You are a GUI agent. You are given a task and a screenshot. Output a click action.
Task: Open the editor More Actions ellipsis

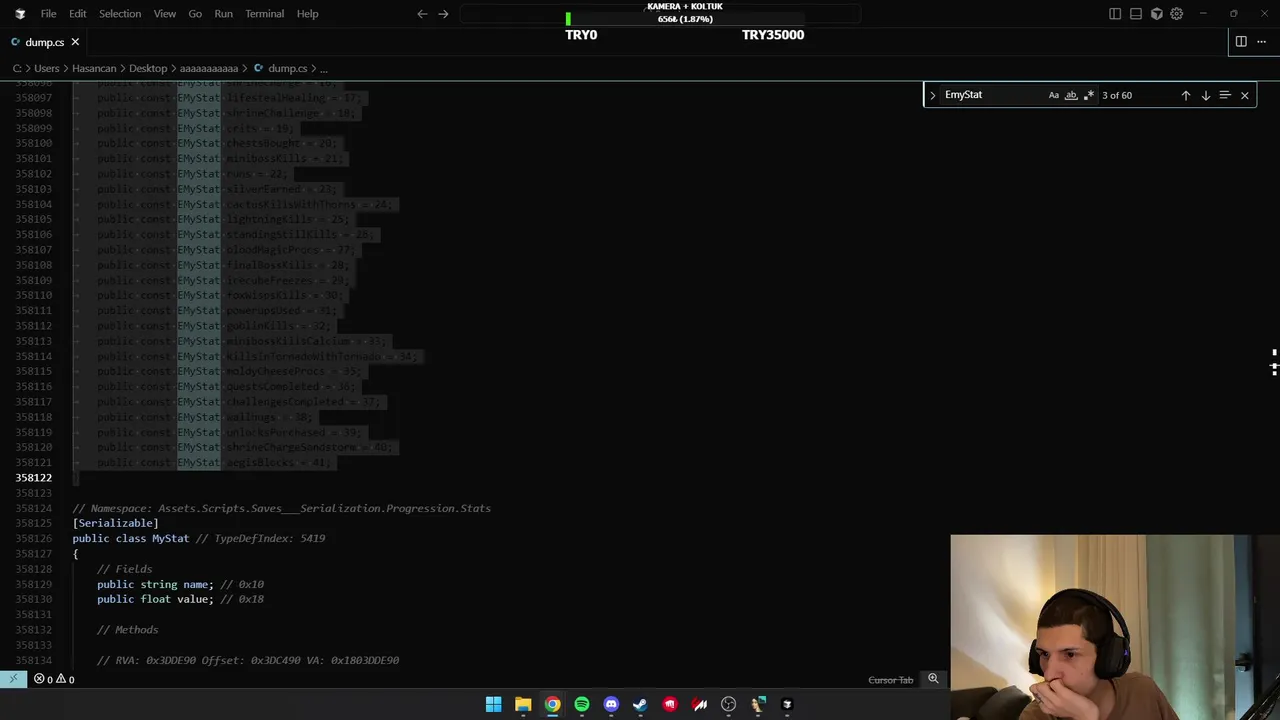pyautogui.click(x=1262, y=42)
